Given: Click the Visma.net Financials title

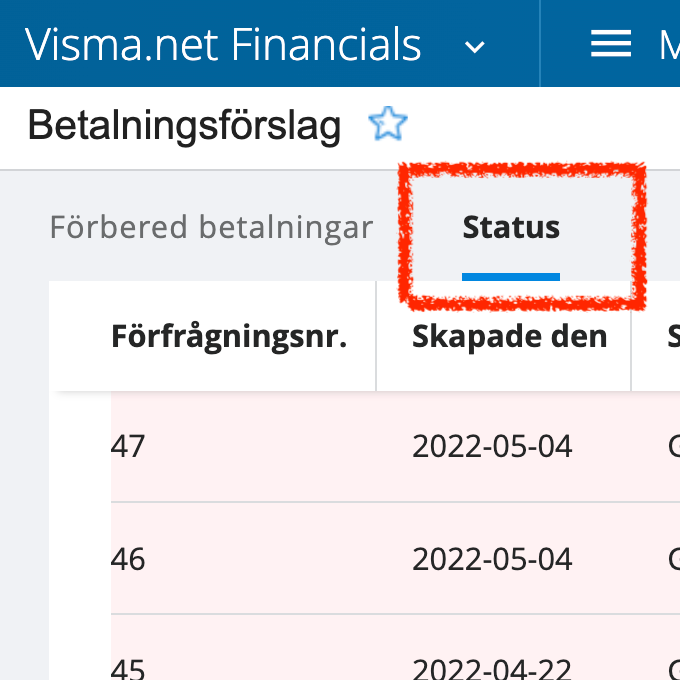Looking at the screenshot, I should click(223, 45).
